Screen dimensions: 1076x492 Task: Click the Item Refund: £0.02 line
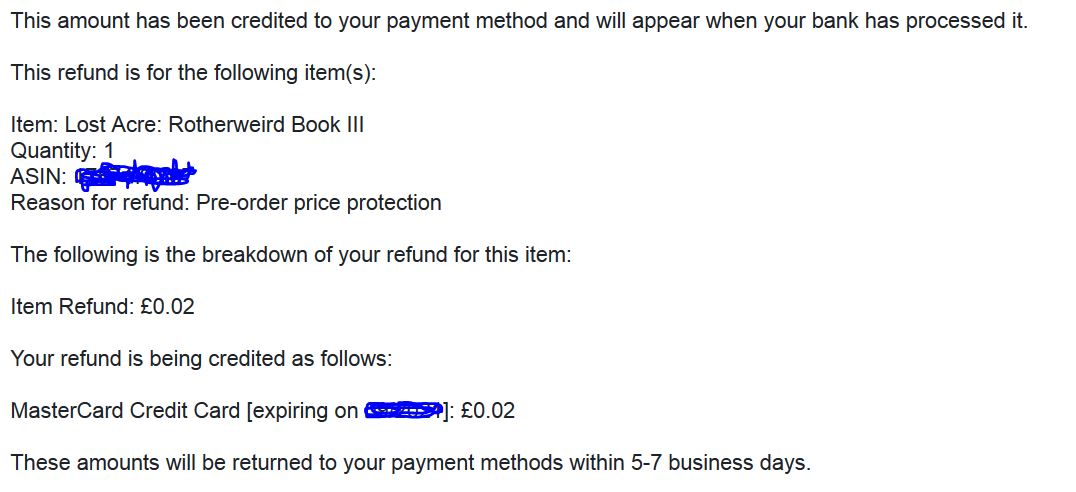click(103, 306)
